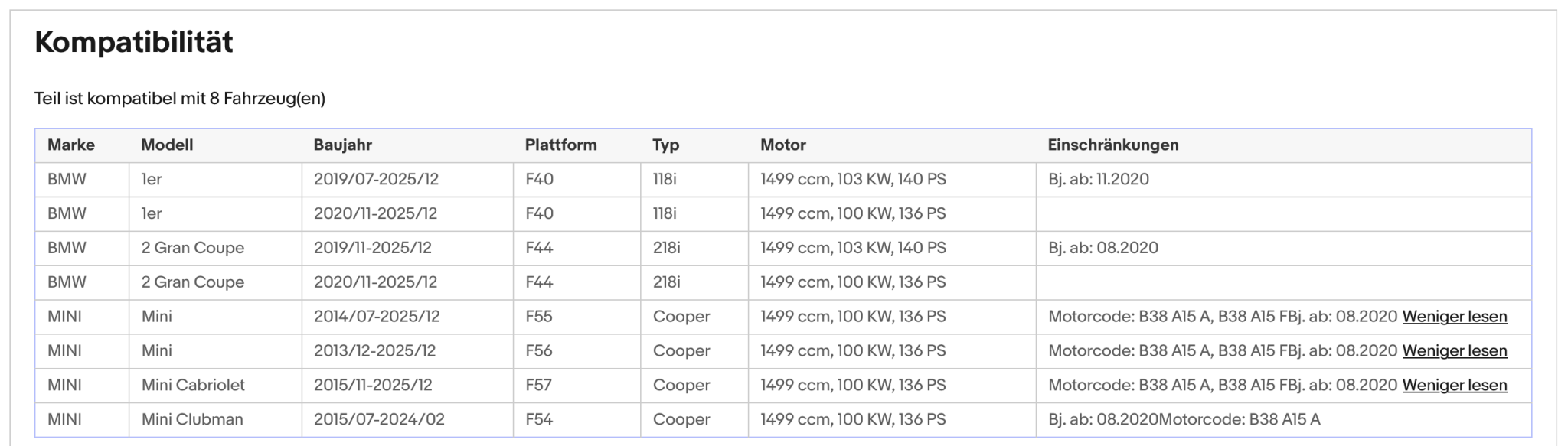Click the F54 platform cell
Image resolution: width=1568 pixels, height=446 pixels.
577,420
